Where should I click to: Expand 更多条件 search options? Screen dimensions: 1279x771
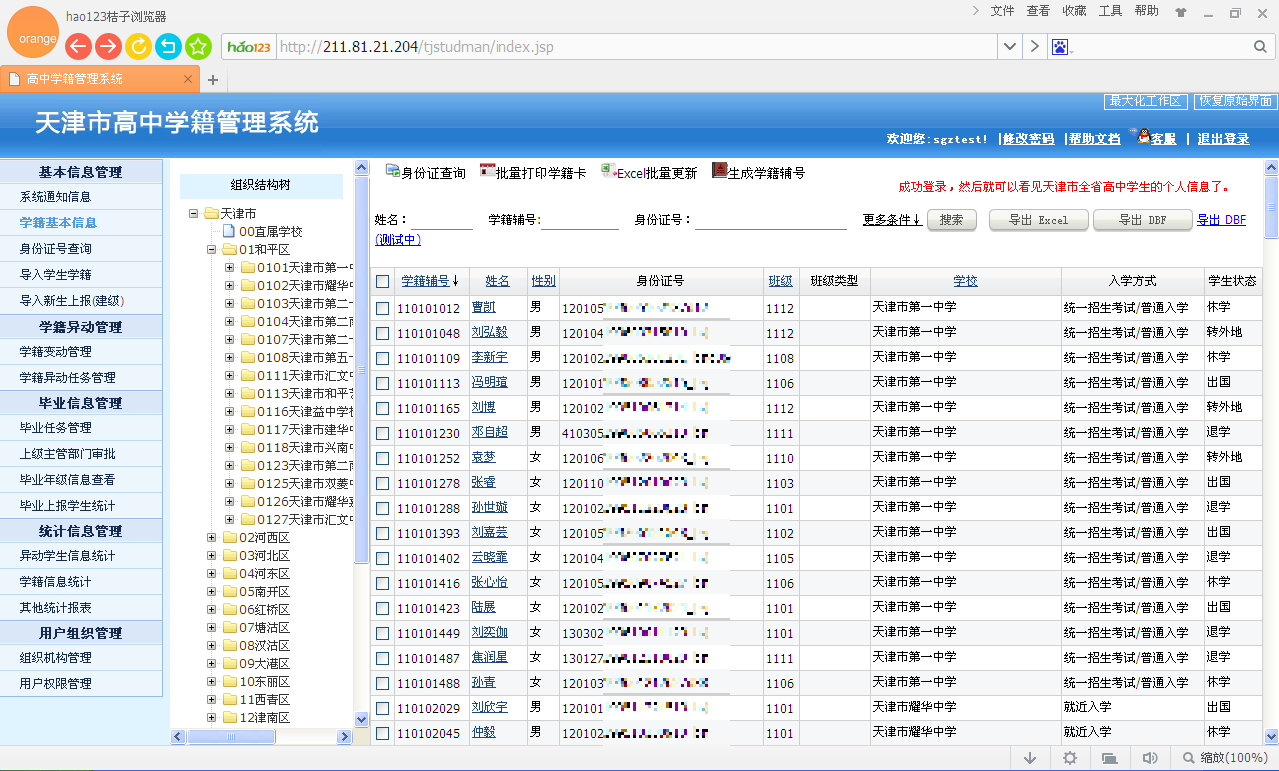click(x=892, y=220)
